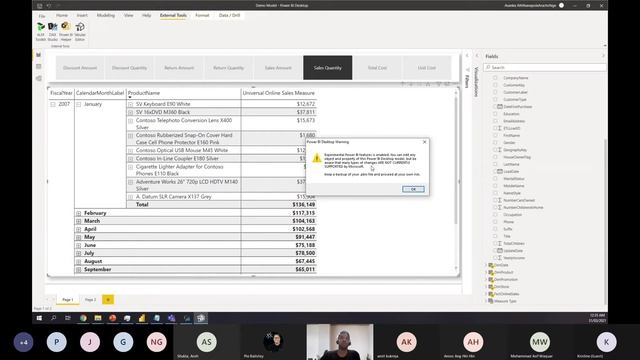Open the Help ribbon tab
Screen dimensions: 640x360
(x=147, y=16)
